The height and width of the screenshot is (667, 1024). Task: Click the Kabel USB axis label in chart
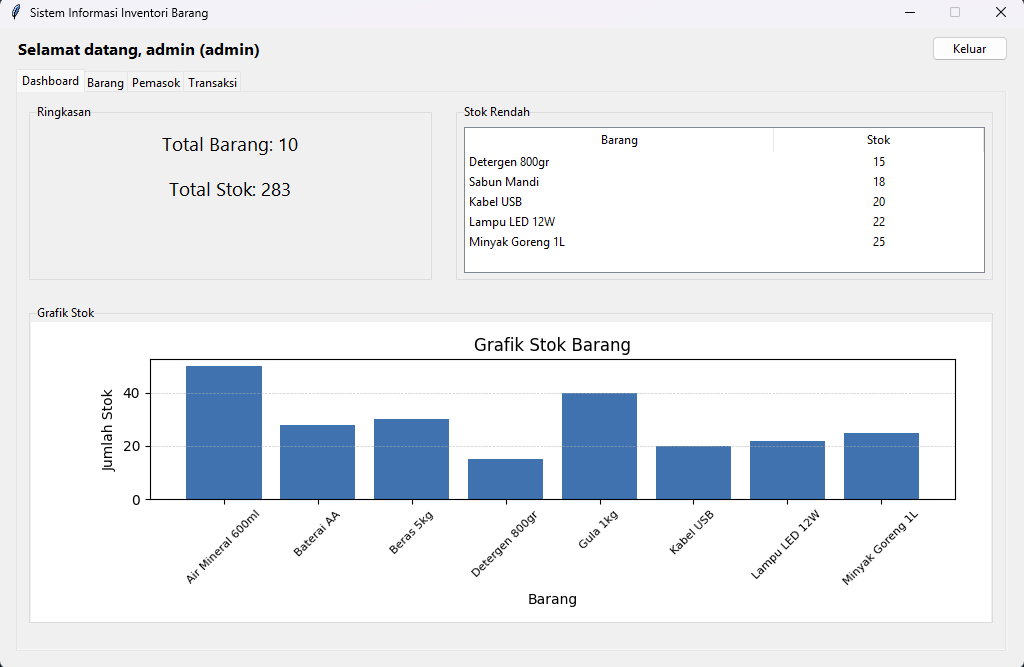click(x=691, y=532)
